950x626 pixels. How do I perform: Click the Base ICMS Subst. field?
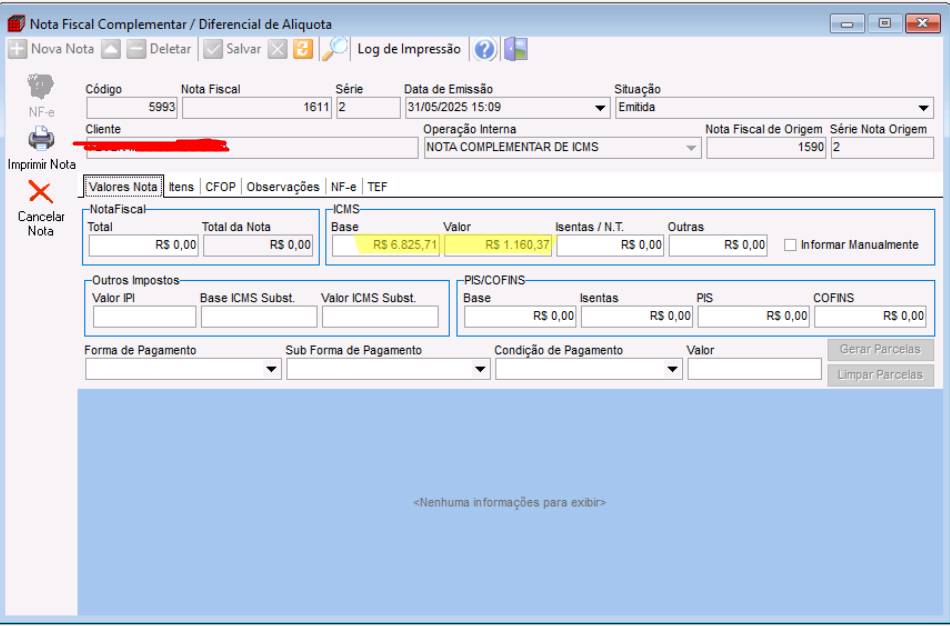pos(259,317)
